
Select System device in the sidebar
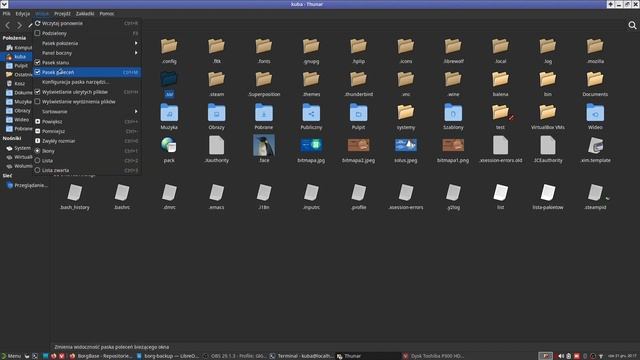point(18,148)
